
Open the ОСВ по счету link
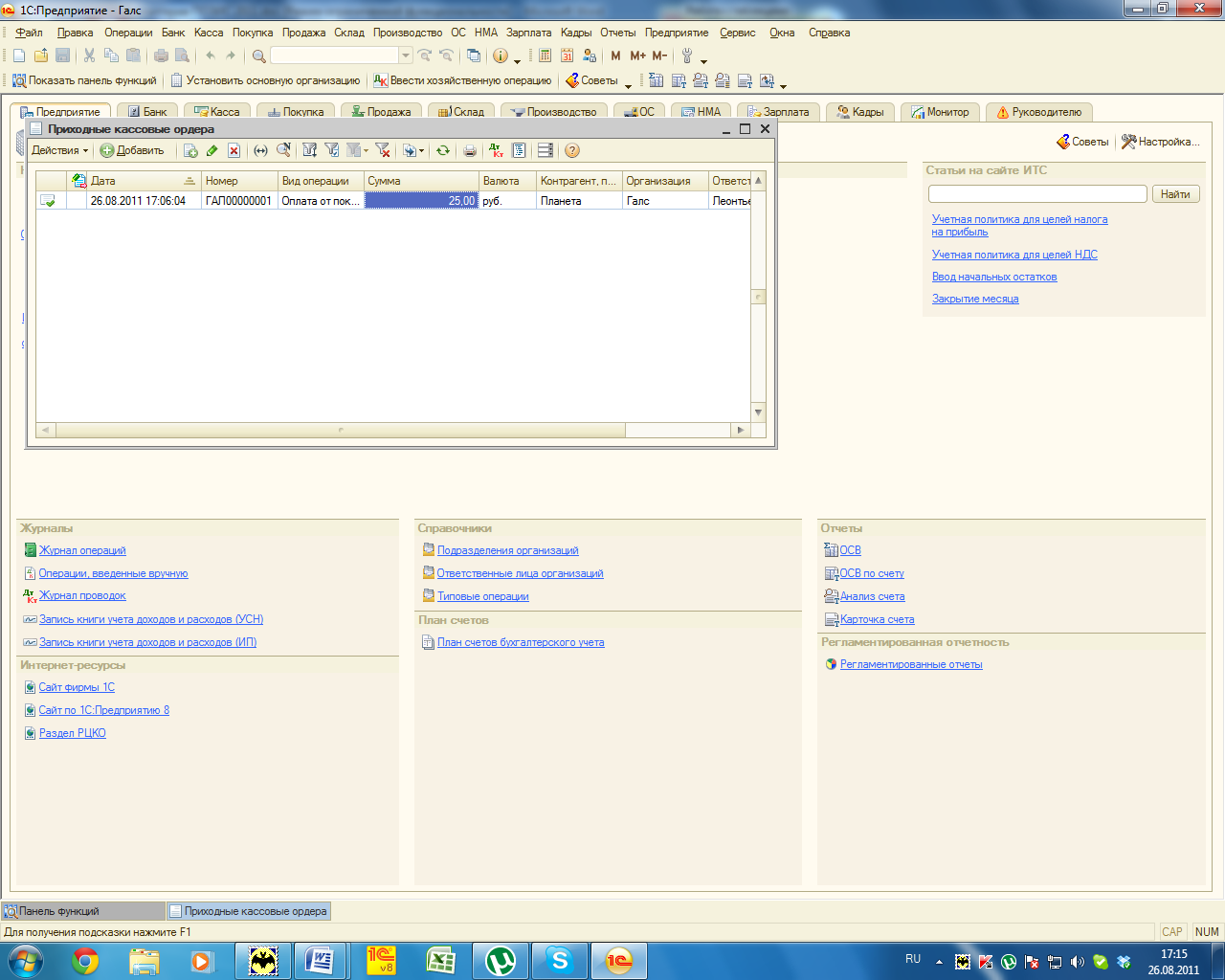click(872, 573)
